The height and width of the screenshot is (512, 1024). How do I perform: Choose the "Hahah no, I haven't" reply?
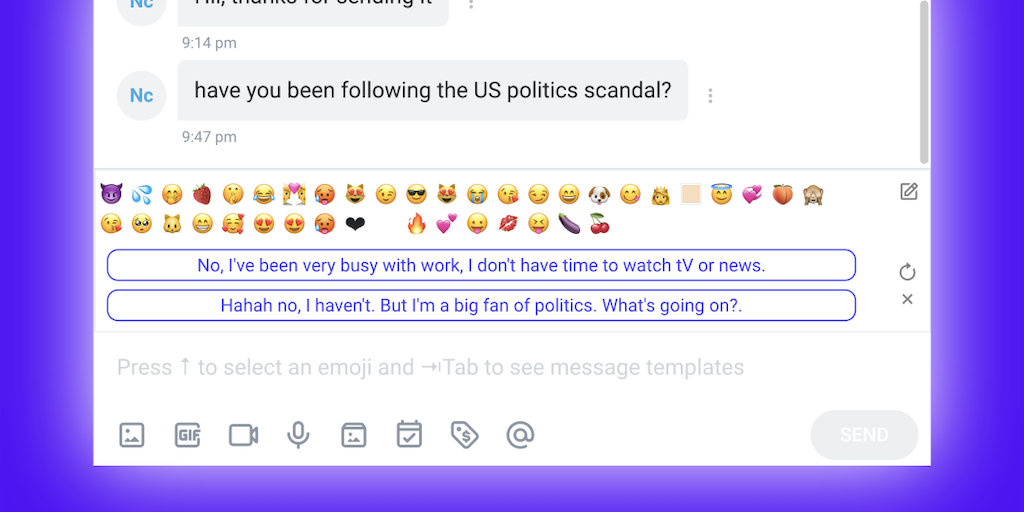tap(481, 305)
